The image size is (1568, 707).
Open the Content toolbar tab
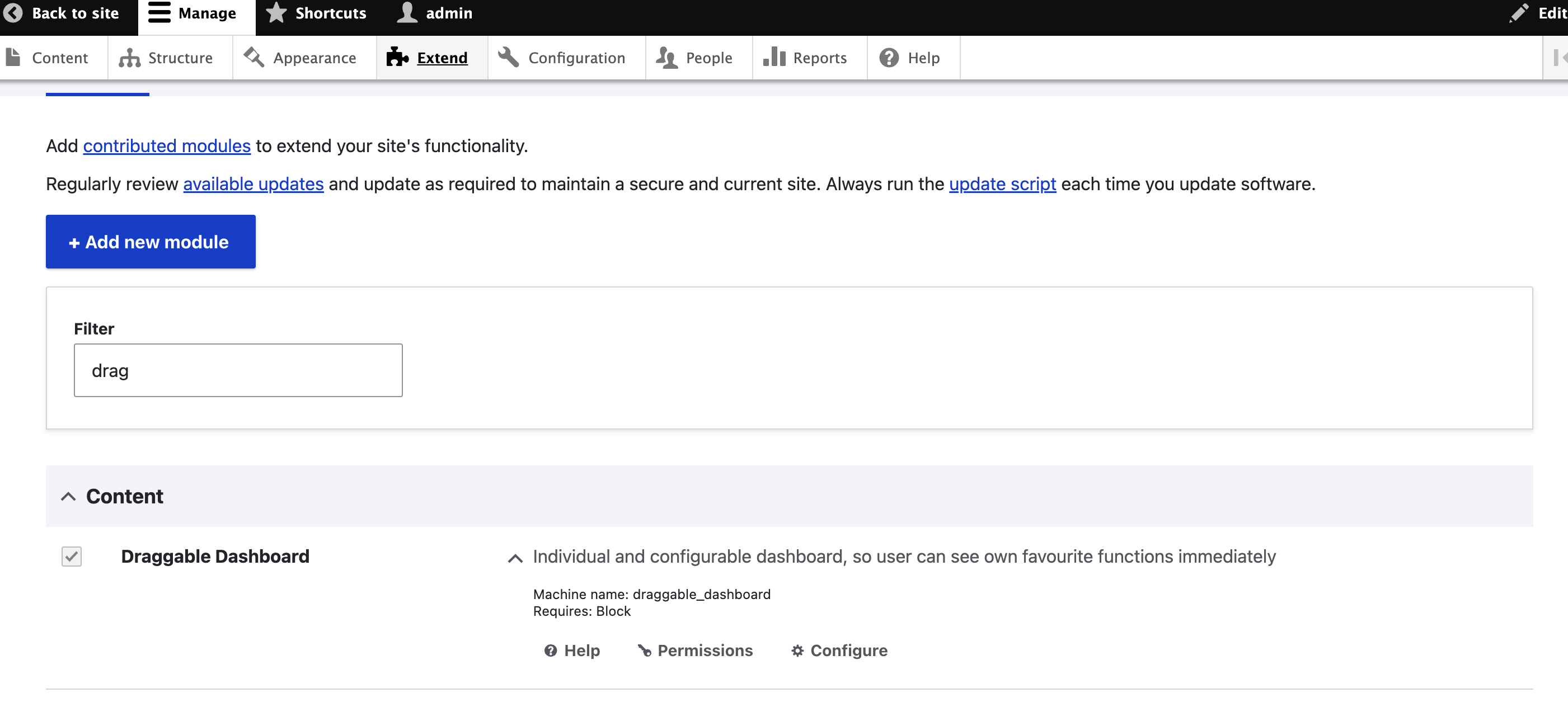pyautogui.click(x=59, y=58)
